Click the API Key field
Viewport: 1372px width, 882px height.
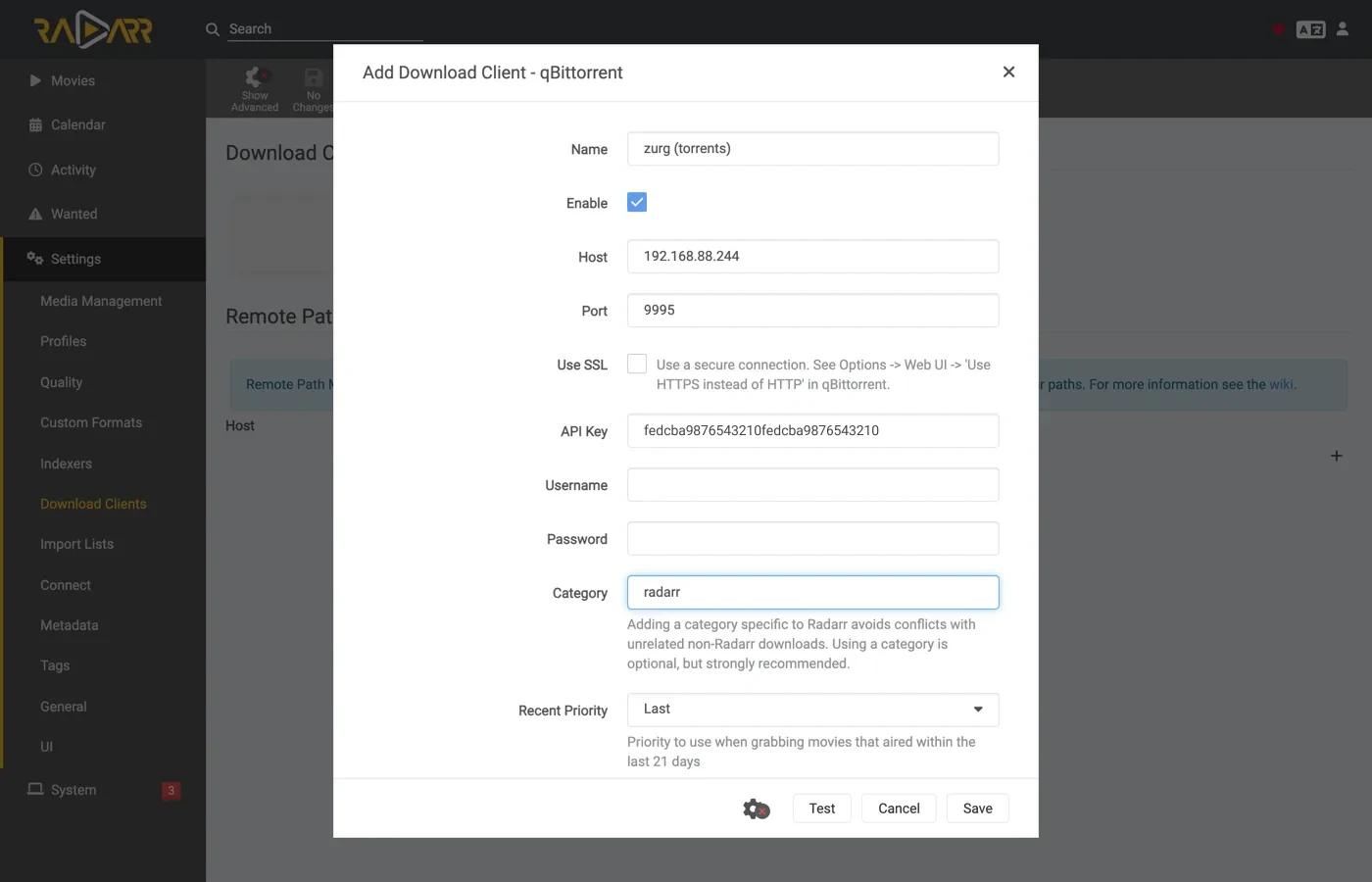click(x=813, y=431)
